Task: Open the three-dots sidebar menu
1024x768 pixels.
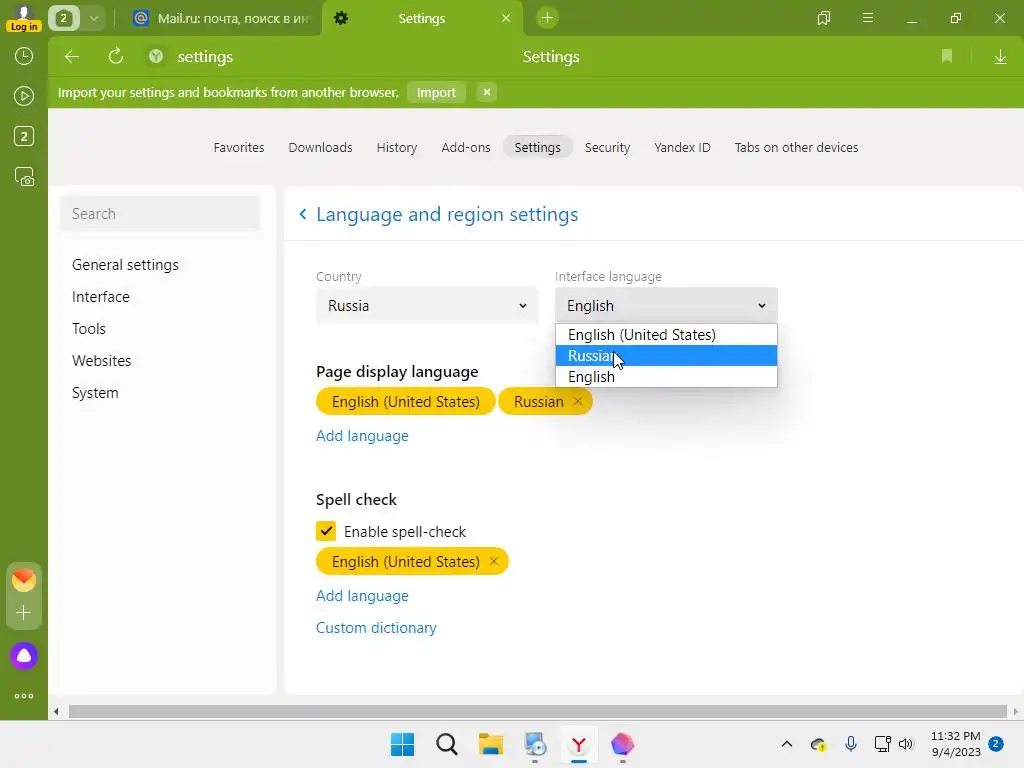Action: pyautogui.click(x=24, y=696)
